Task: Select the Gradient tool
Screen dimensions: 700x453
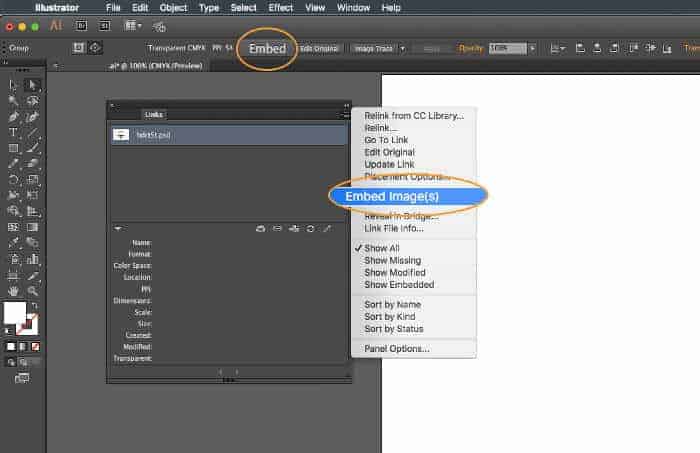Action: [x=32, y=227]
